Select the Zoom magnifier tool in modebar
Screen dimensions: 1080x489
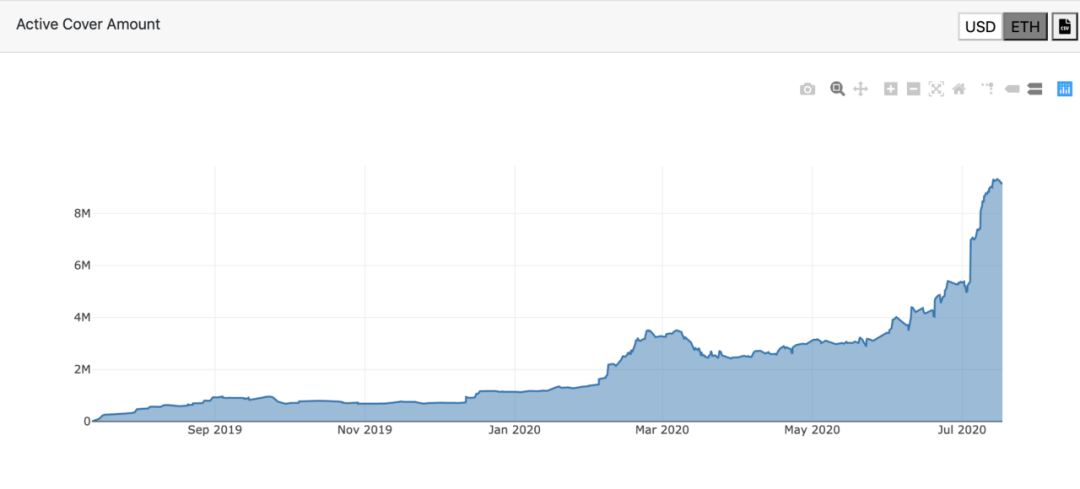(x=838, y=89)
